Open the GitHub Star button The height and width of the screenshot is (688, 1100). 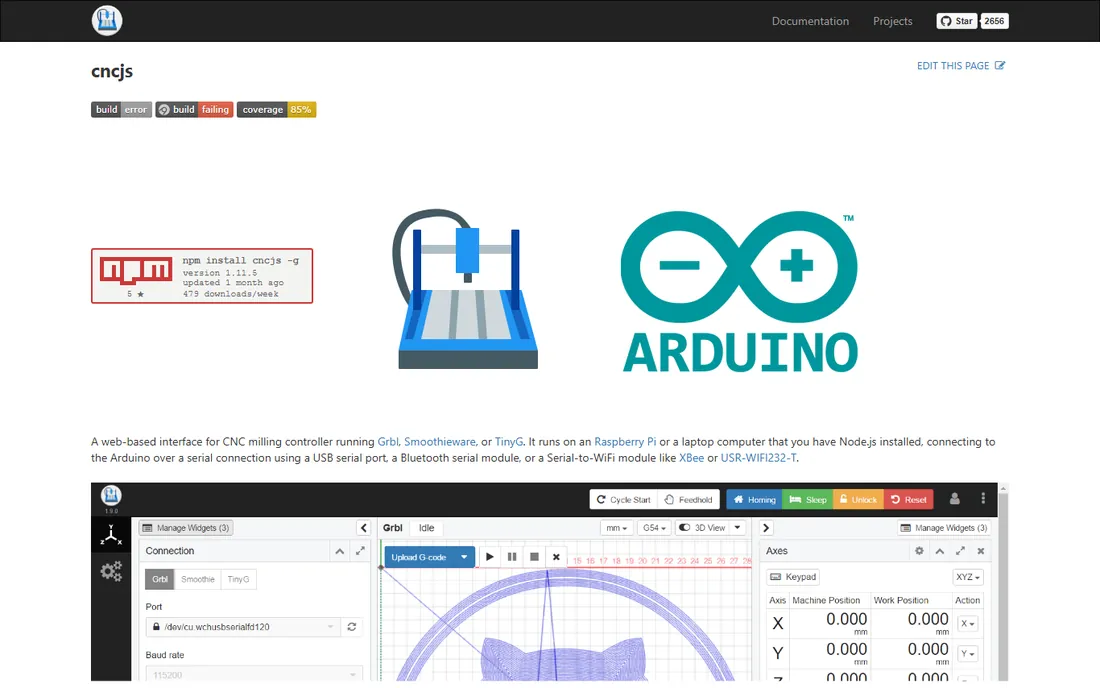pos(957,21)
